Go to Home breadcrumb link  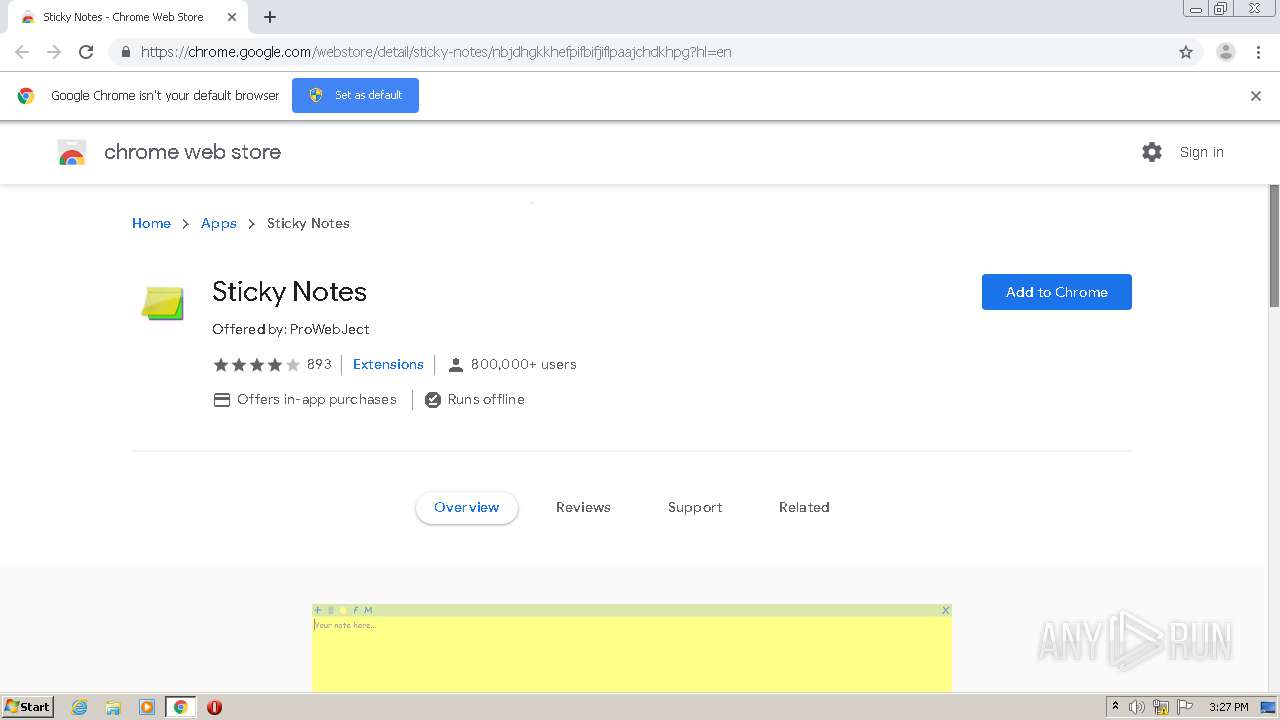coord(151,223)
